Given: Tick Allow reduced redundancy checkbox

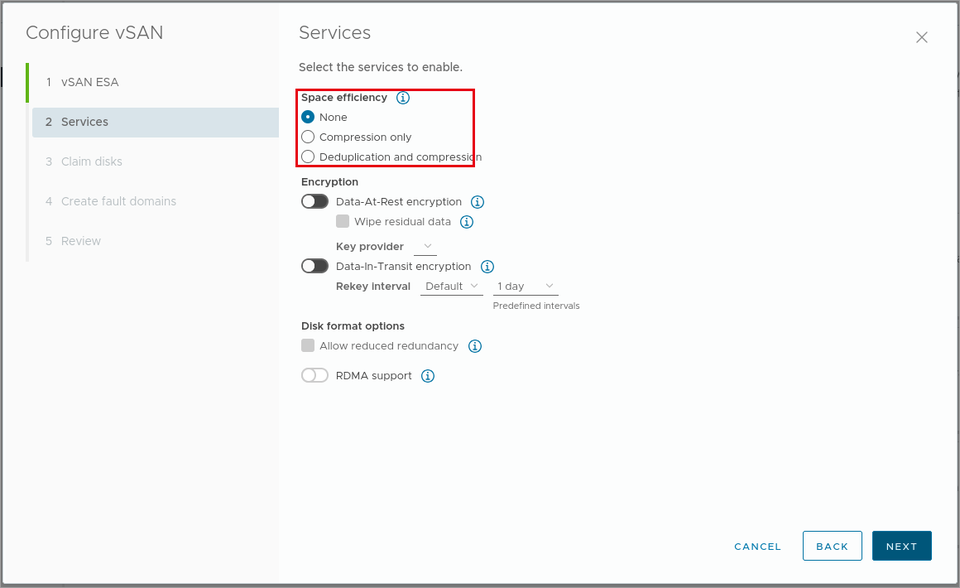Looking at the screenshot, I should click(x=308, y=345).
